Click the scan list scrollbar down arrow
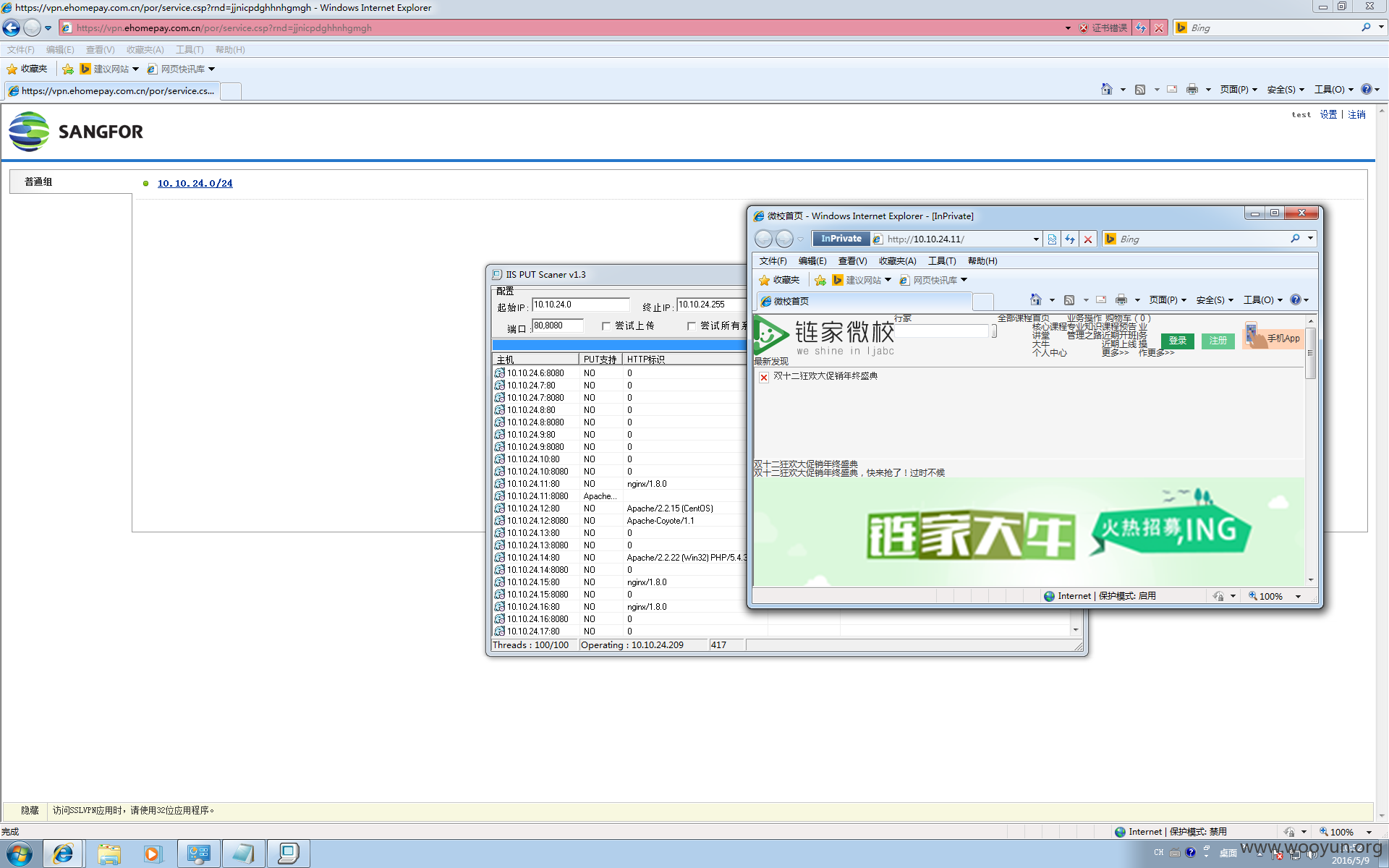This screenshot has width=1389, height=868. (1076, 630)
